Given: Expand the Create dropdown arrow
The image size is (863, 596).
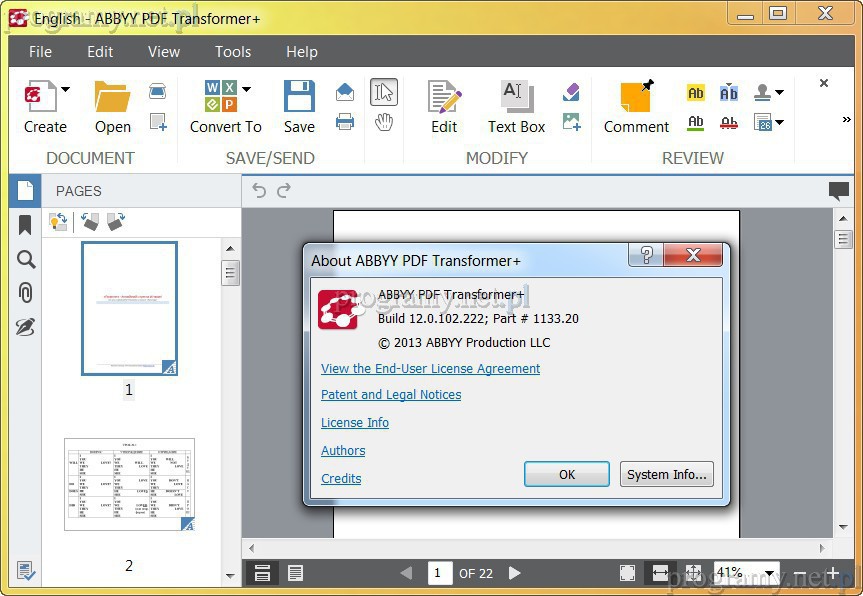Looking at the screenshot, I should [66, 90].
